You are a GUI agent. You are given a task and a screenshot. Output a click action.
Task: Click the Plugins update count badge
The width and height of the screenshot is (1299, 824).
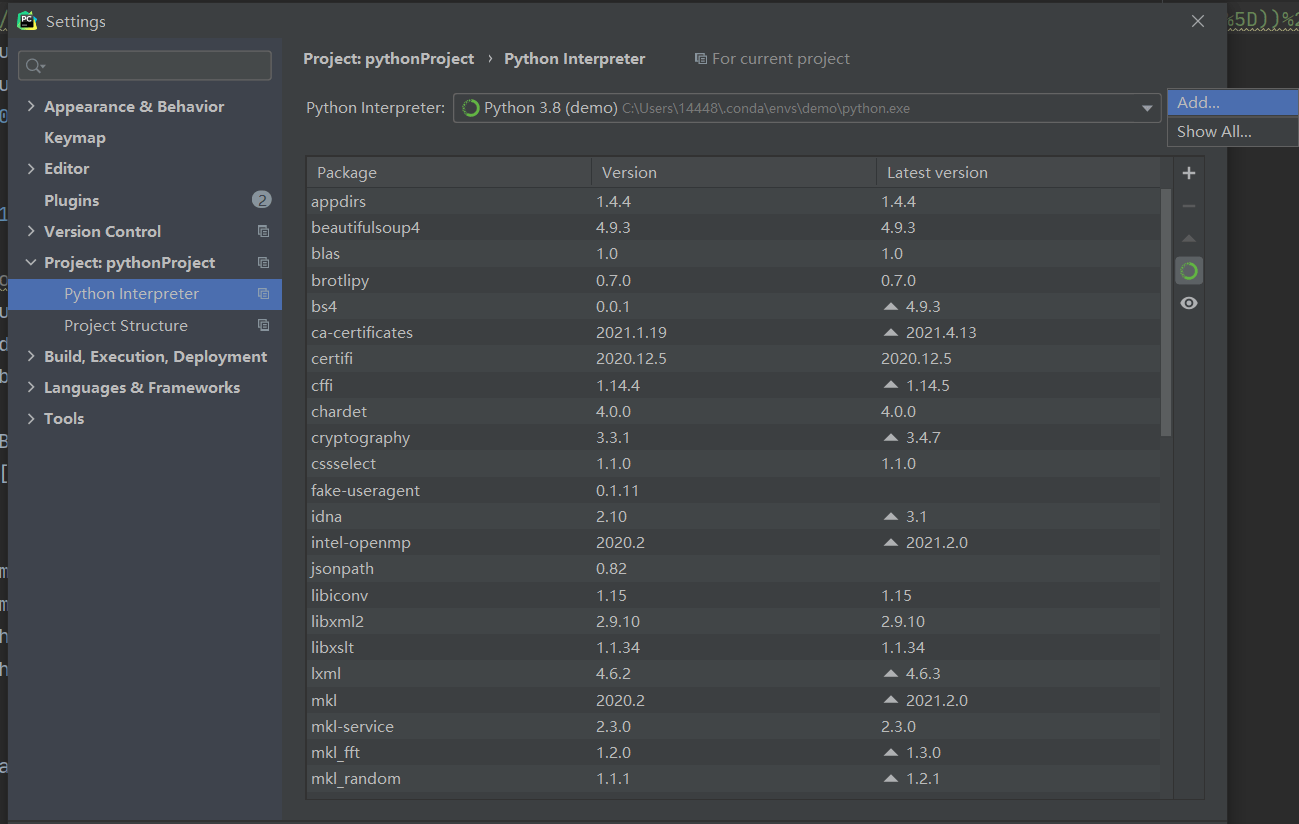click(x=262, y=200)
